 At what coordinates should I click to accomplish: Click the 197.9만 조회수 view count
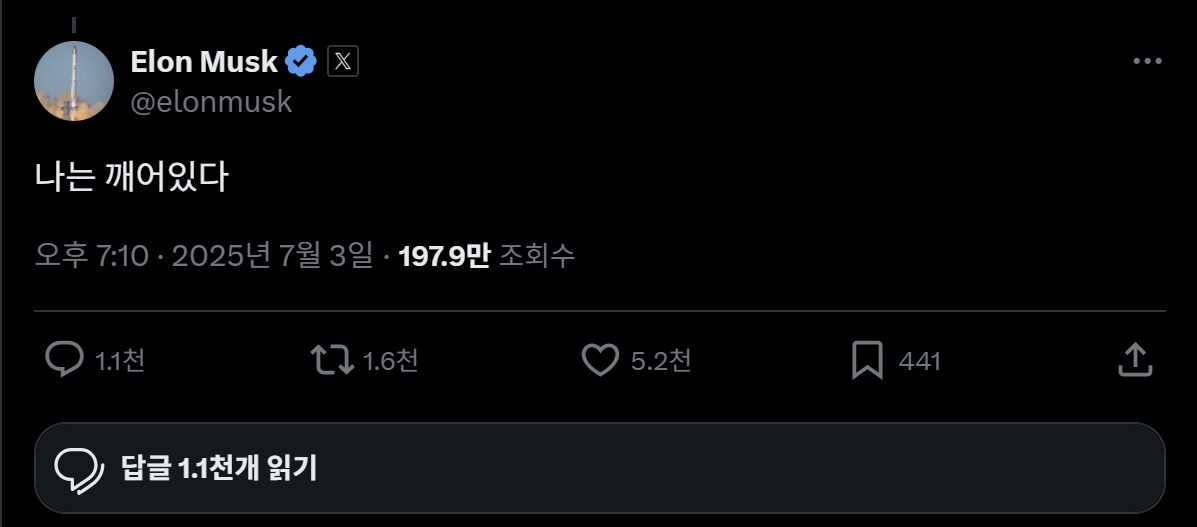[x=487, y=257]
